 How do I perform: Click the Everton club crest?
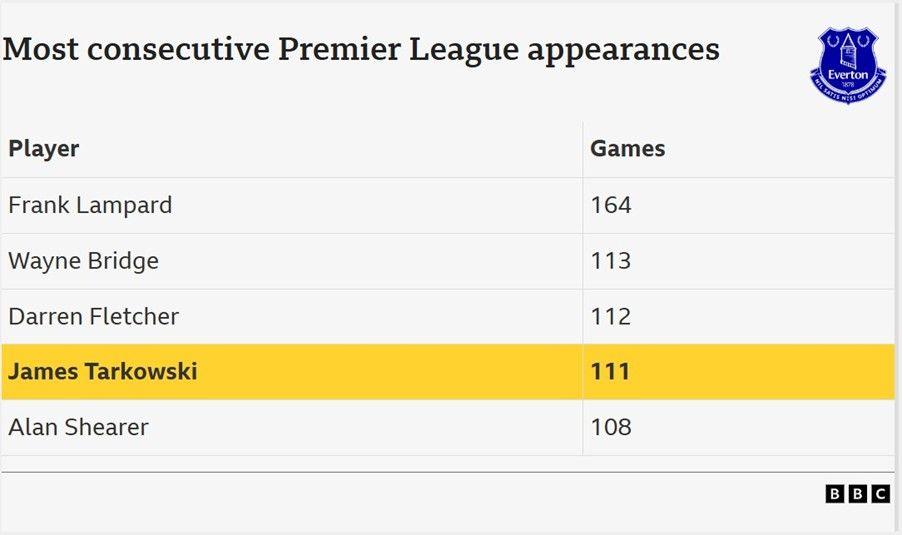click(847, 65)
